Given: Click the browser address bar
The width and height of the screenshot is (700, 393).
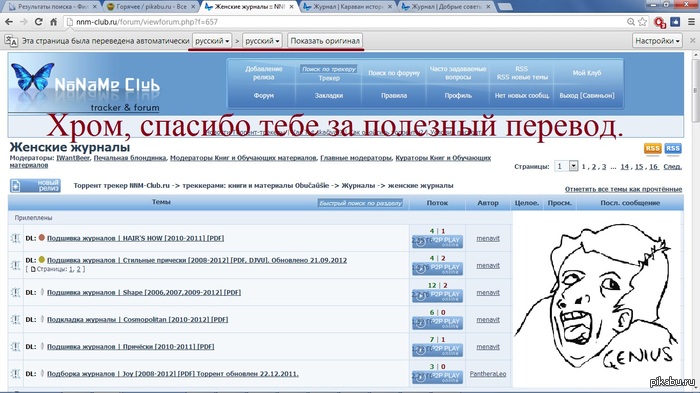Looking at the screenshot, I should point(344,22).
